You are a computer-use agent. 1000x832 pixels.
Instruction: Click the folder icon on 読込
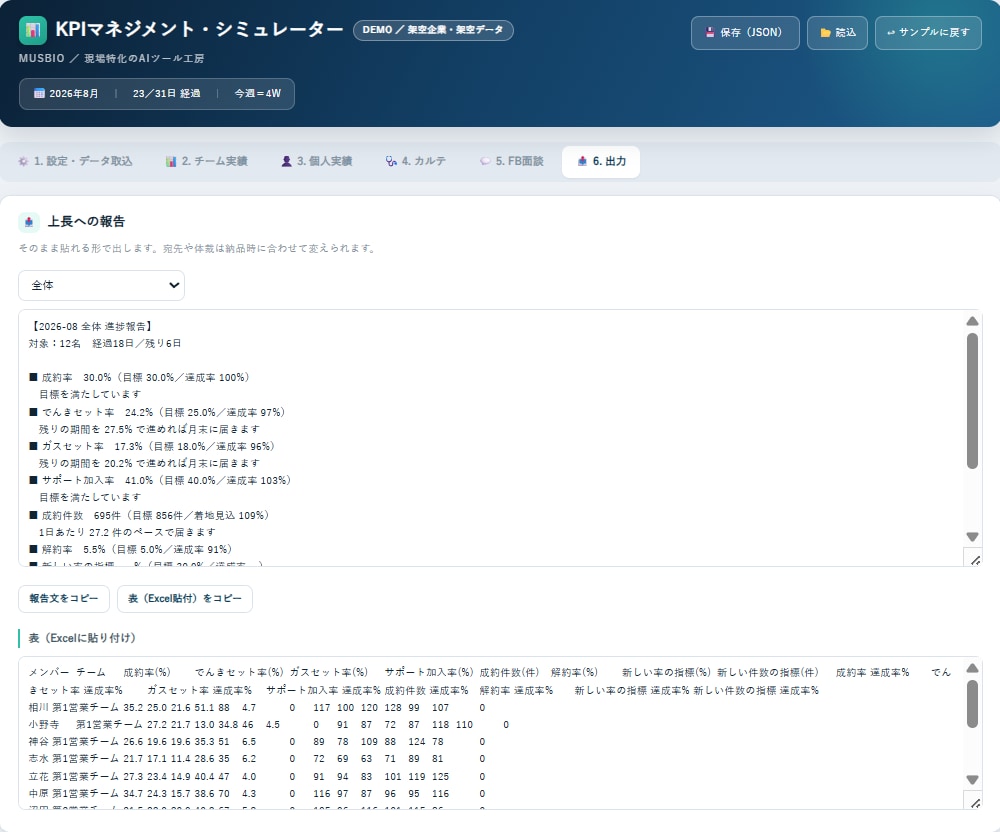(x=825, y=33)
